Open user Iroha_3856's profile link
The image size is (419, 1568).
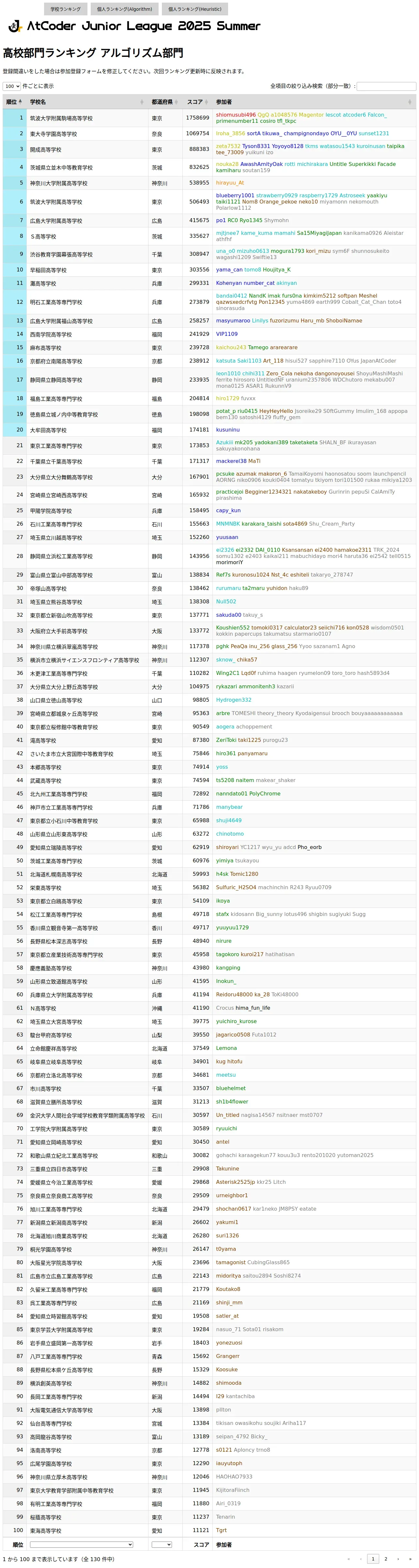pos(230,133)
